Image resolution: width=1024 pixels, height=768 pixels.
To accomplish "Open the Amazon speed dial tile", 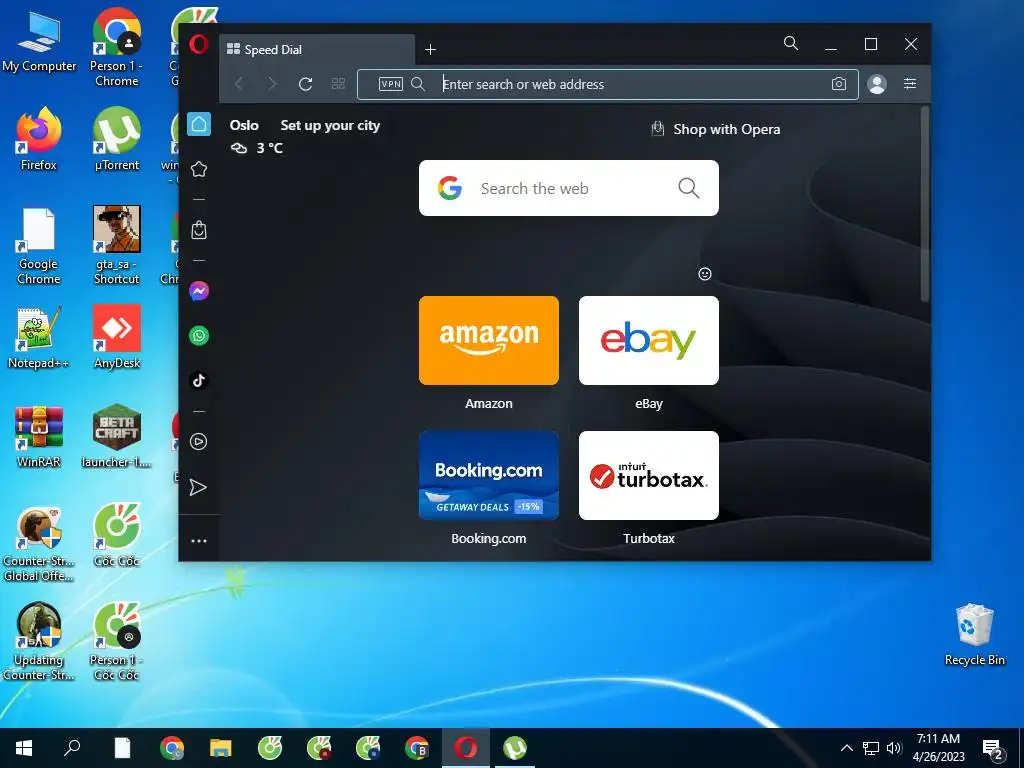I will [488, 340].
